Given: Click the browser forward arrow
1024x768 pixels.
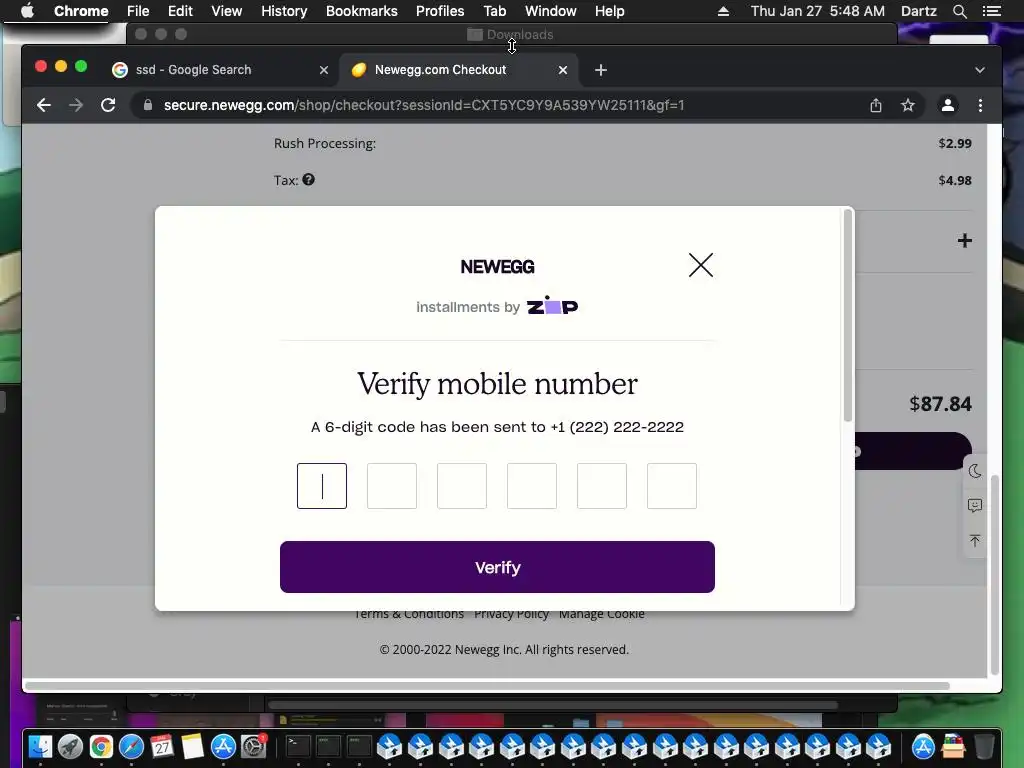Looking at the screenshot, I should [76, 105].
